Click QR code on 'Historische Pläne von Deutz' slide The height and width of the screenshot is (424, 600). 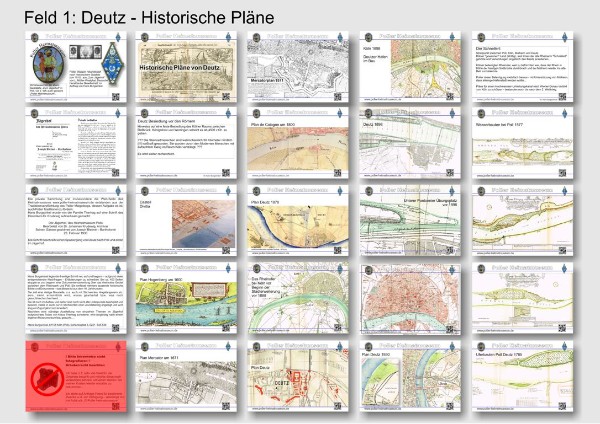(x=226, y=96)
